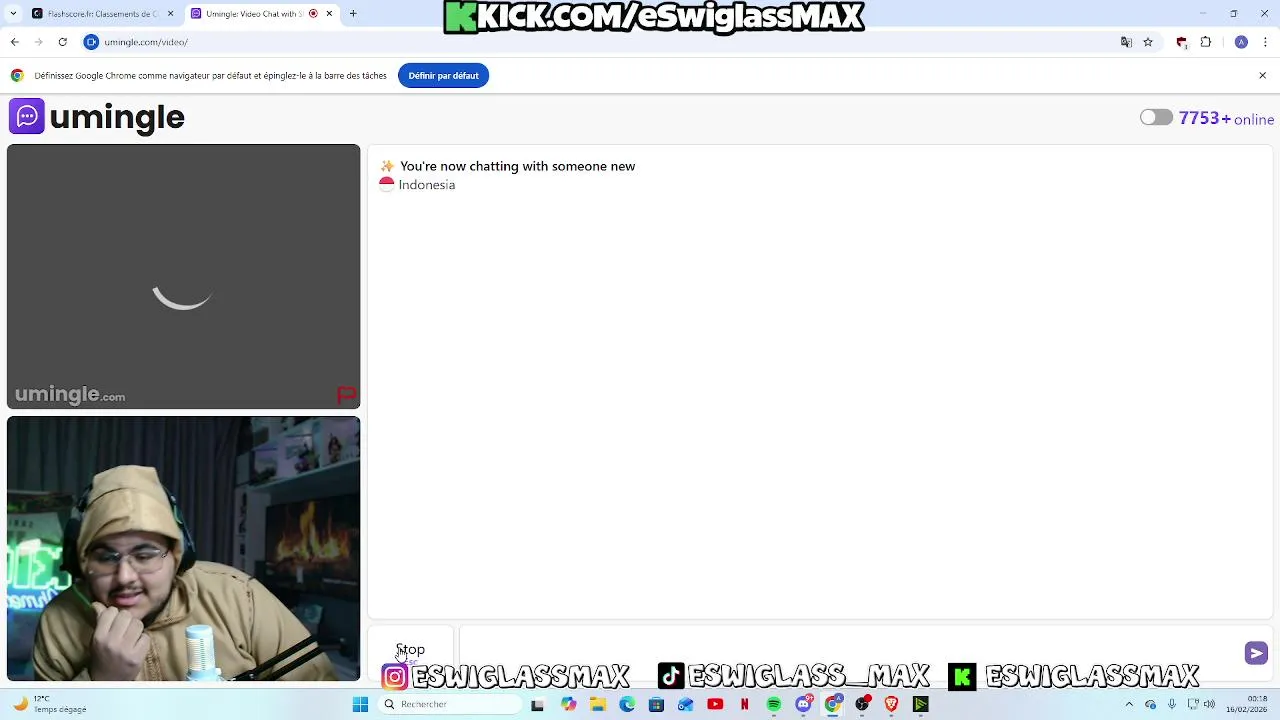Click the 'You're now chatting with someone new' text
Viewport: 1280px width, 720px height.
pos(517,166)
